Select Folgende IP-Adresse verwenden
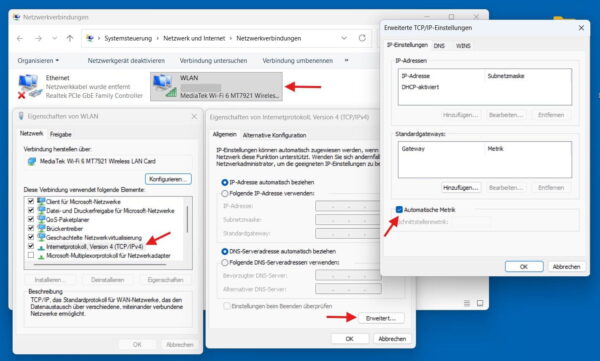Image resolution: width=600 pixels, height=361 pixels. pyautogui.click(x=225, y=193)
